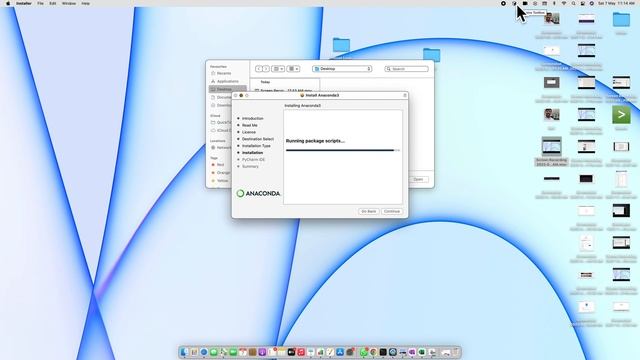Select the Destination Select step

click(x=258, y=139)
